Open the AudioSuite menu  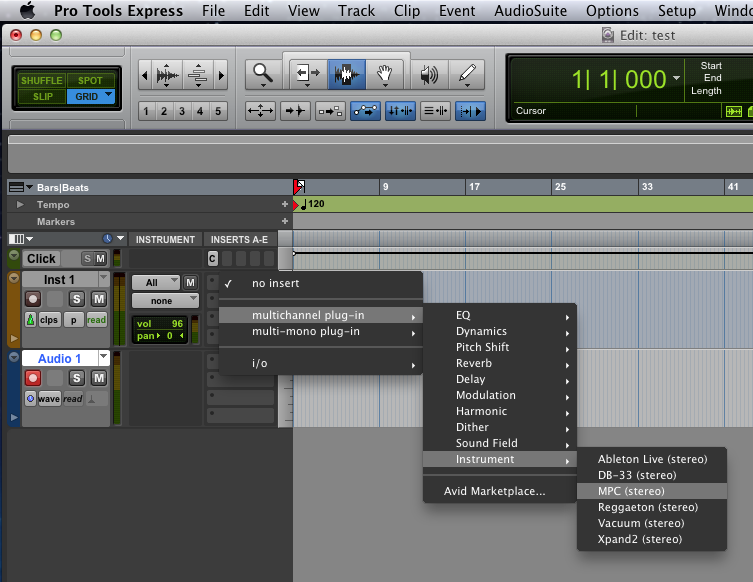point(544,11)
